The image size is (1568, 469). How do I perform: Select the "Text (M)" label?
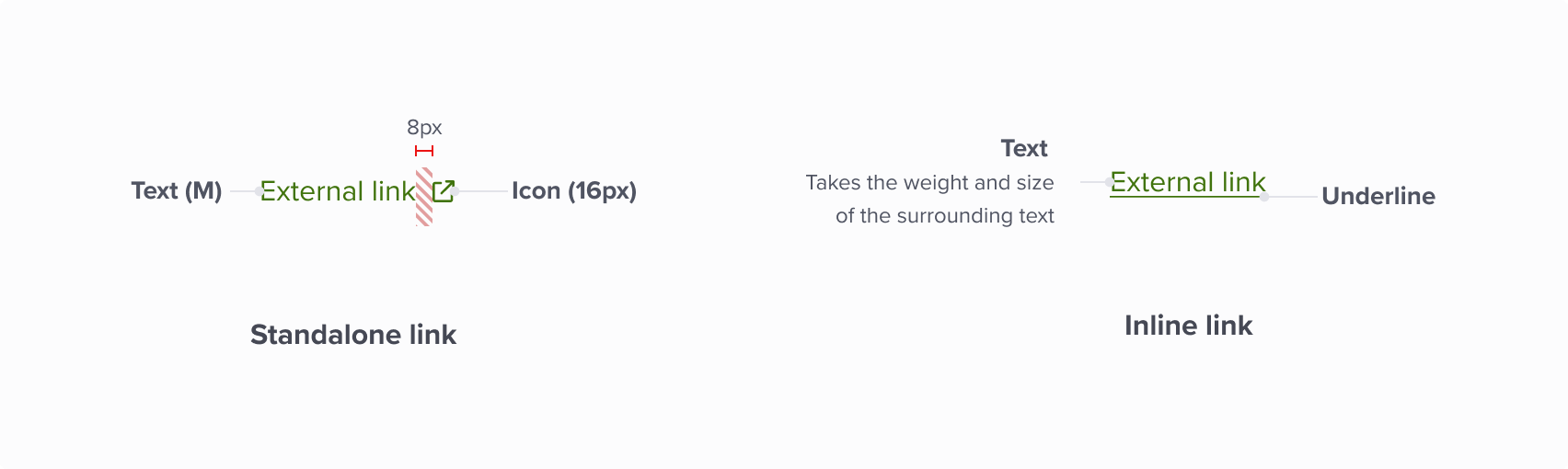coord(177,190)
